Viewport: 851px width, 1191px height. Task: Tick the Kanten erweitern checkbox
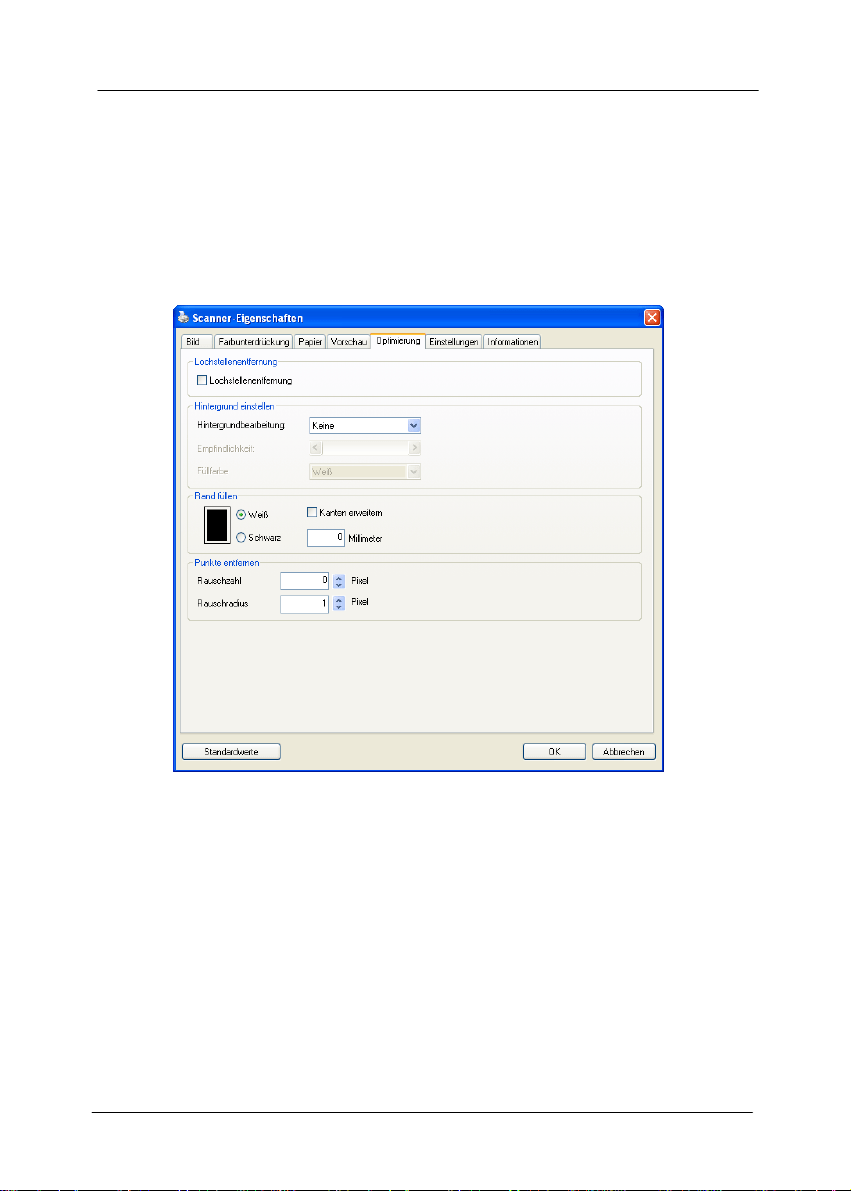pyautogui.click(x=312, y=513)
